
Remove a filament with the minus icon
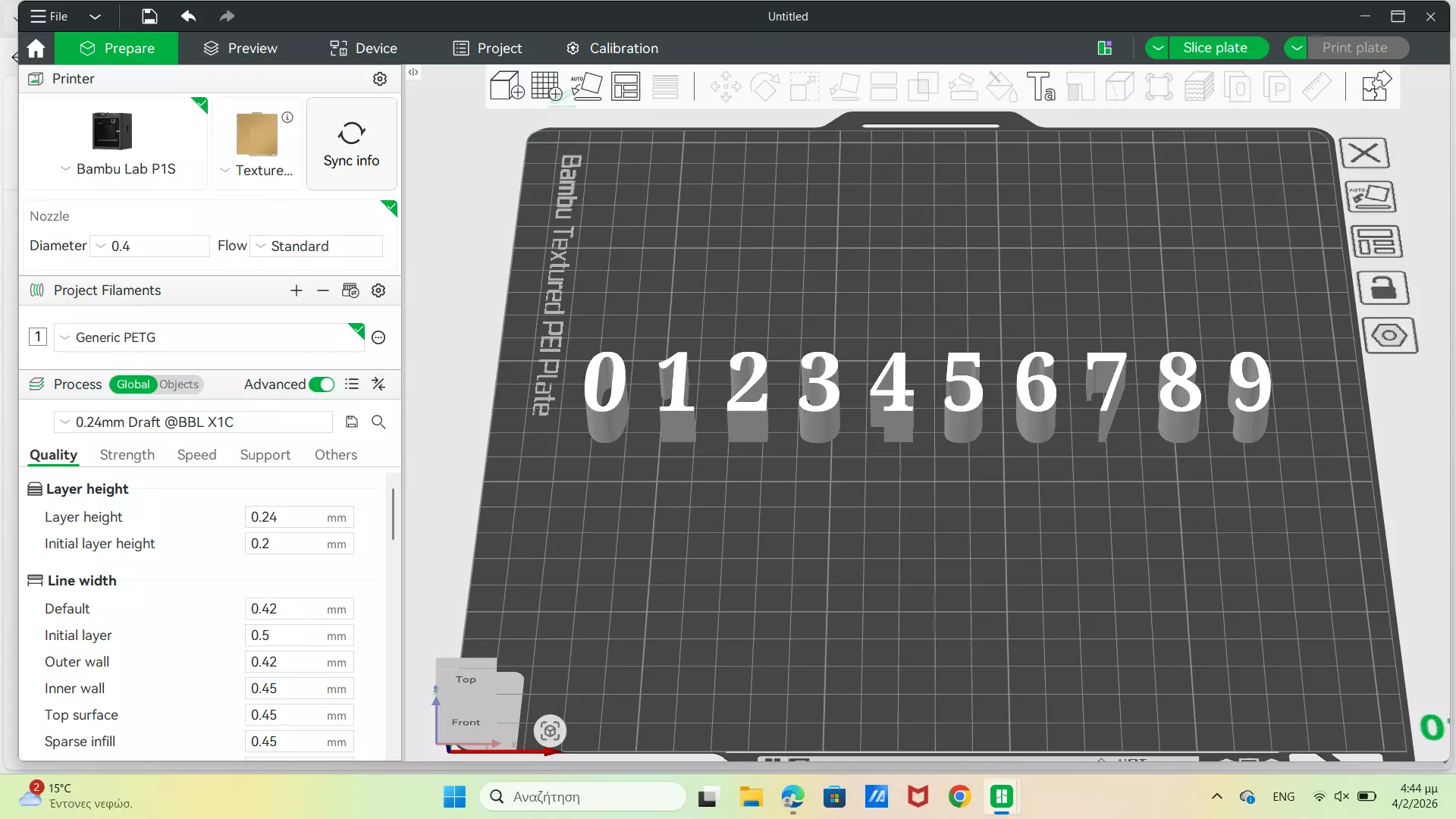click(323, 290)
